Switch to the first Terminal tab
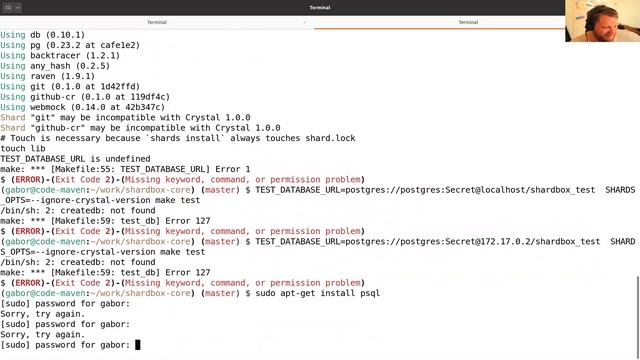The image size is (640, 360). pyautogui.click(x=157, y=22)
